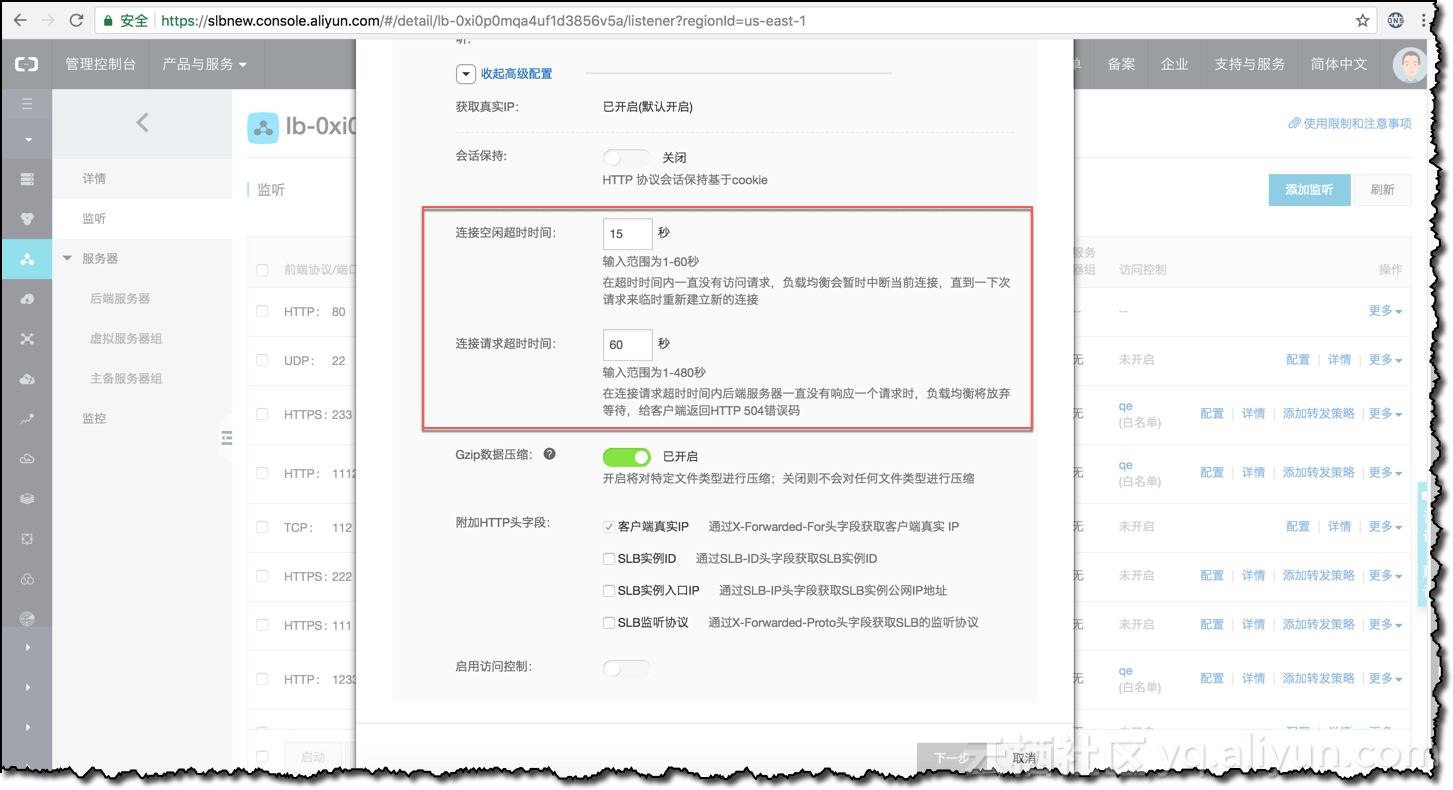Tick the checkbox for the UDP: 22 row

262,360
